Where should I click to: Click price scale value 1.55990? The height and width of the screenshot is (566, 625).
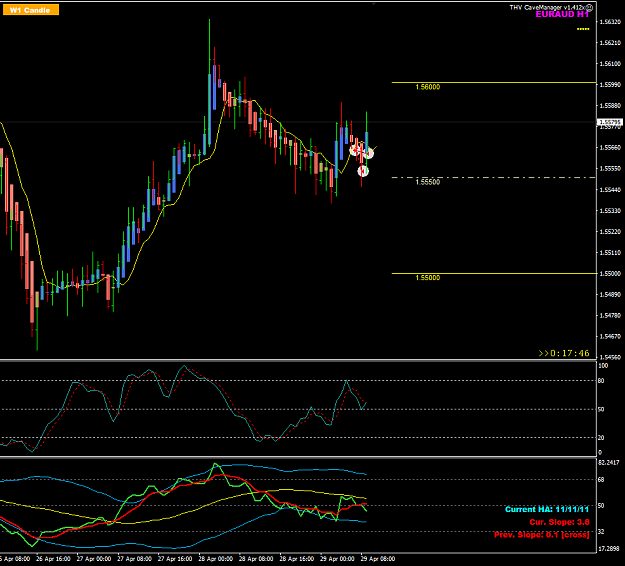pyautogui.click(x=610, y=85)
